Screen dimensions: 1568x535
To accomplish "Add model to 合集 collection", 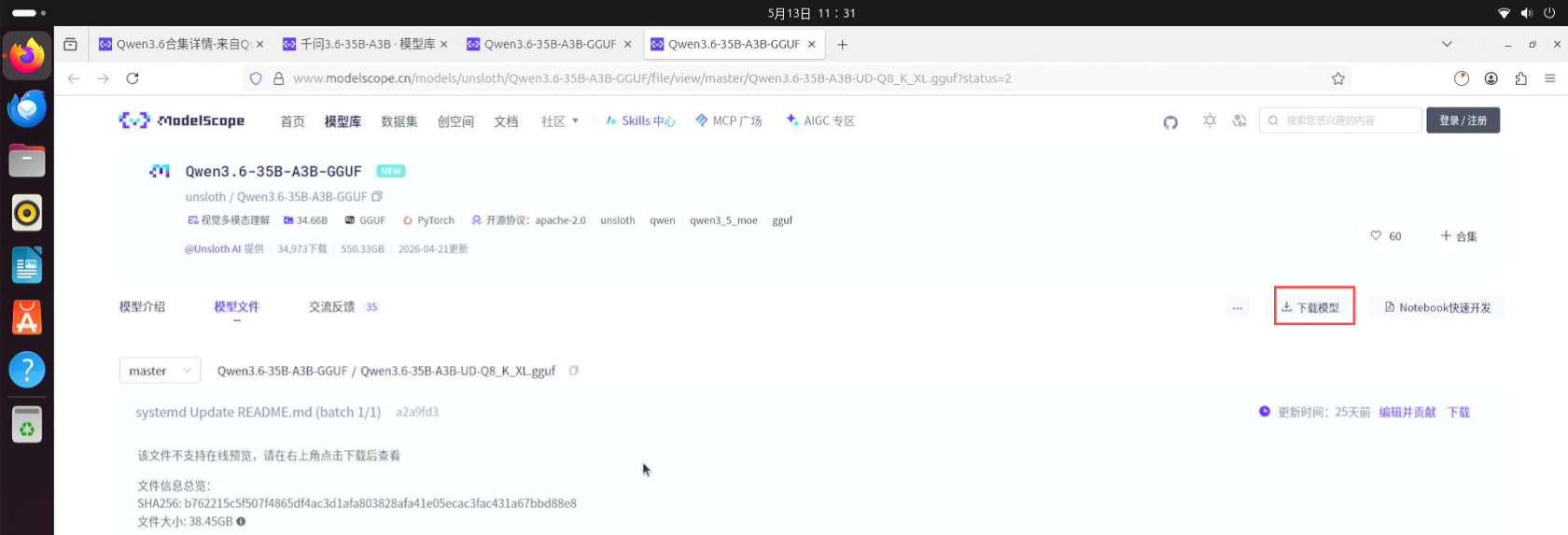I will coord(1459,236).
